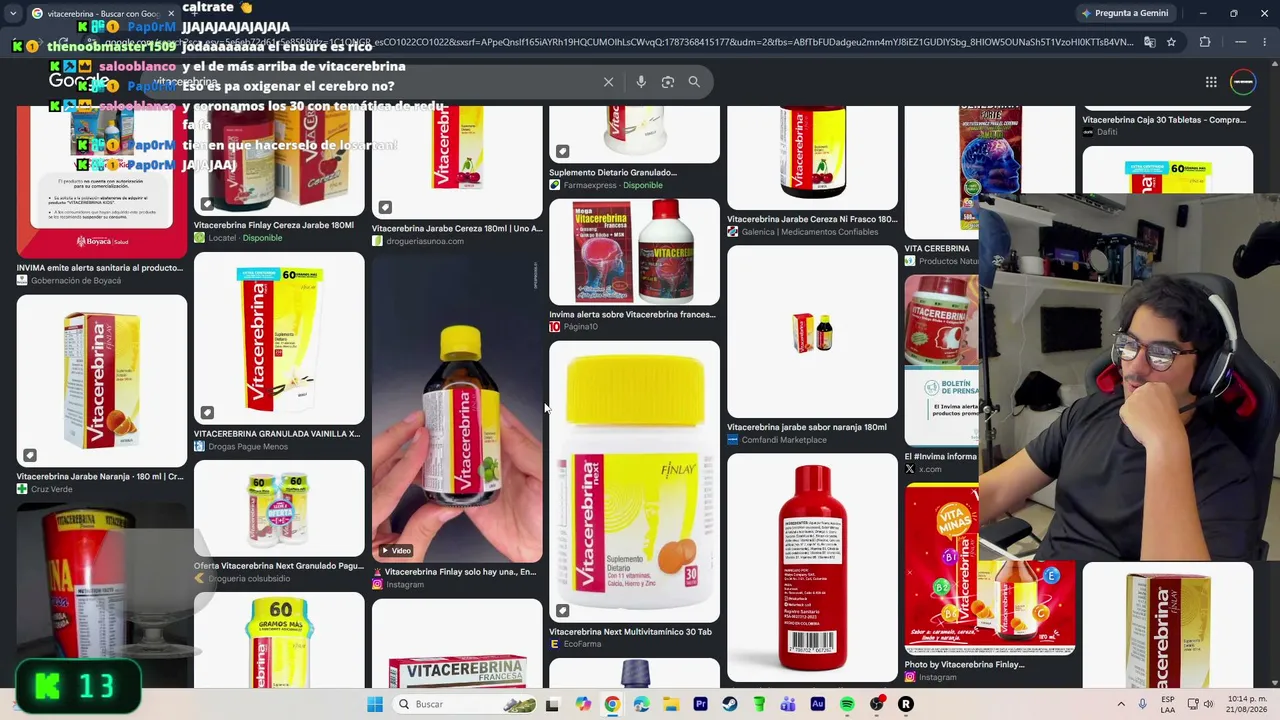Launch Copilot from the taskbar
1280x720 pixels.
583,704
